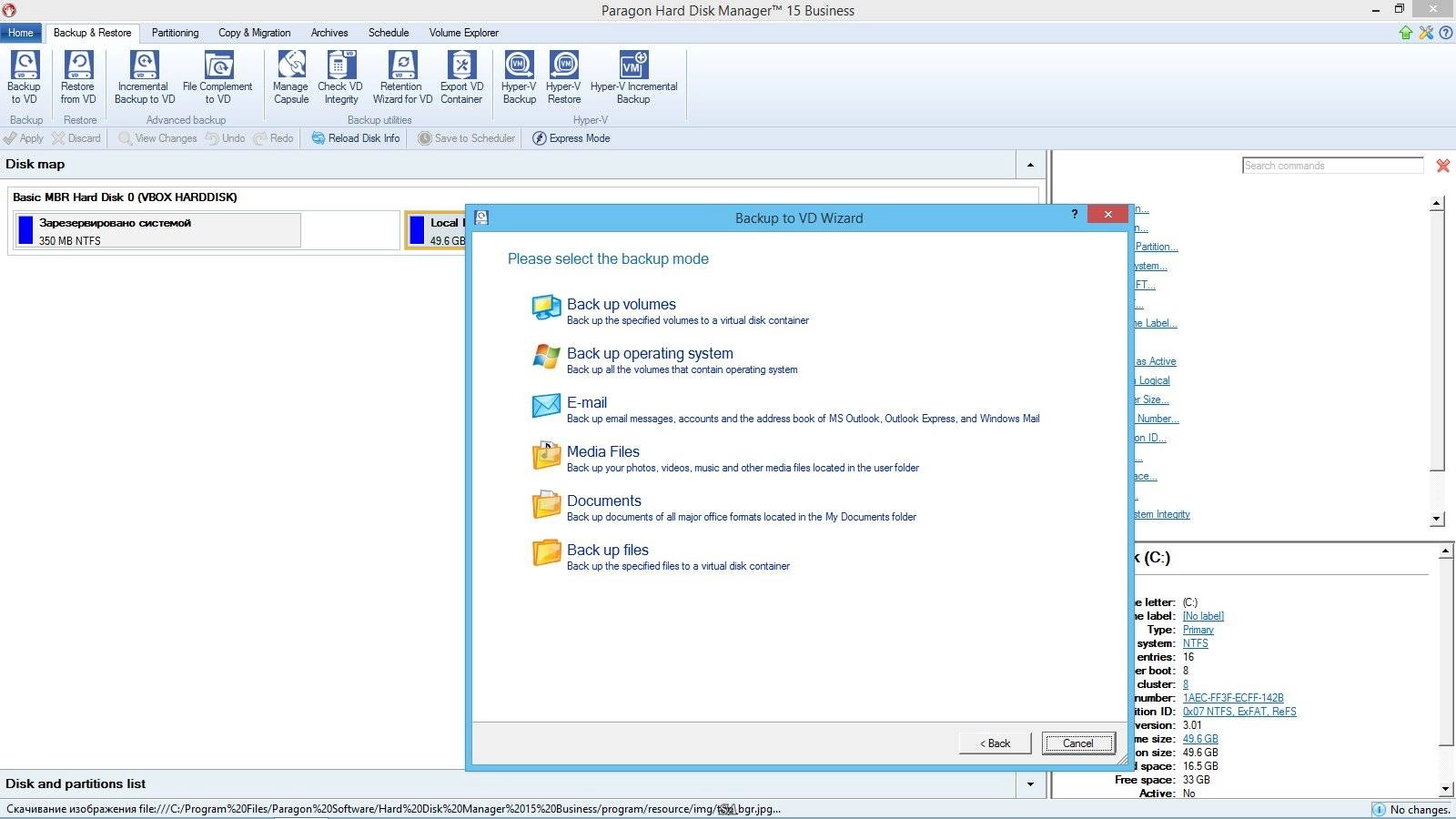Select the 350 MB NTFS system reserved partition

(158, 231)
